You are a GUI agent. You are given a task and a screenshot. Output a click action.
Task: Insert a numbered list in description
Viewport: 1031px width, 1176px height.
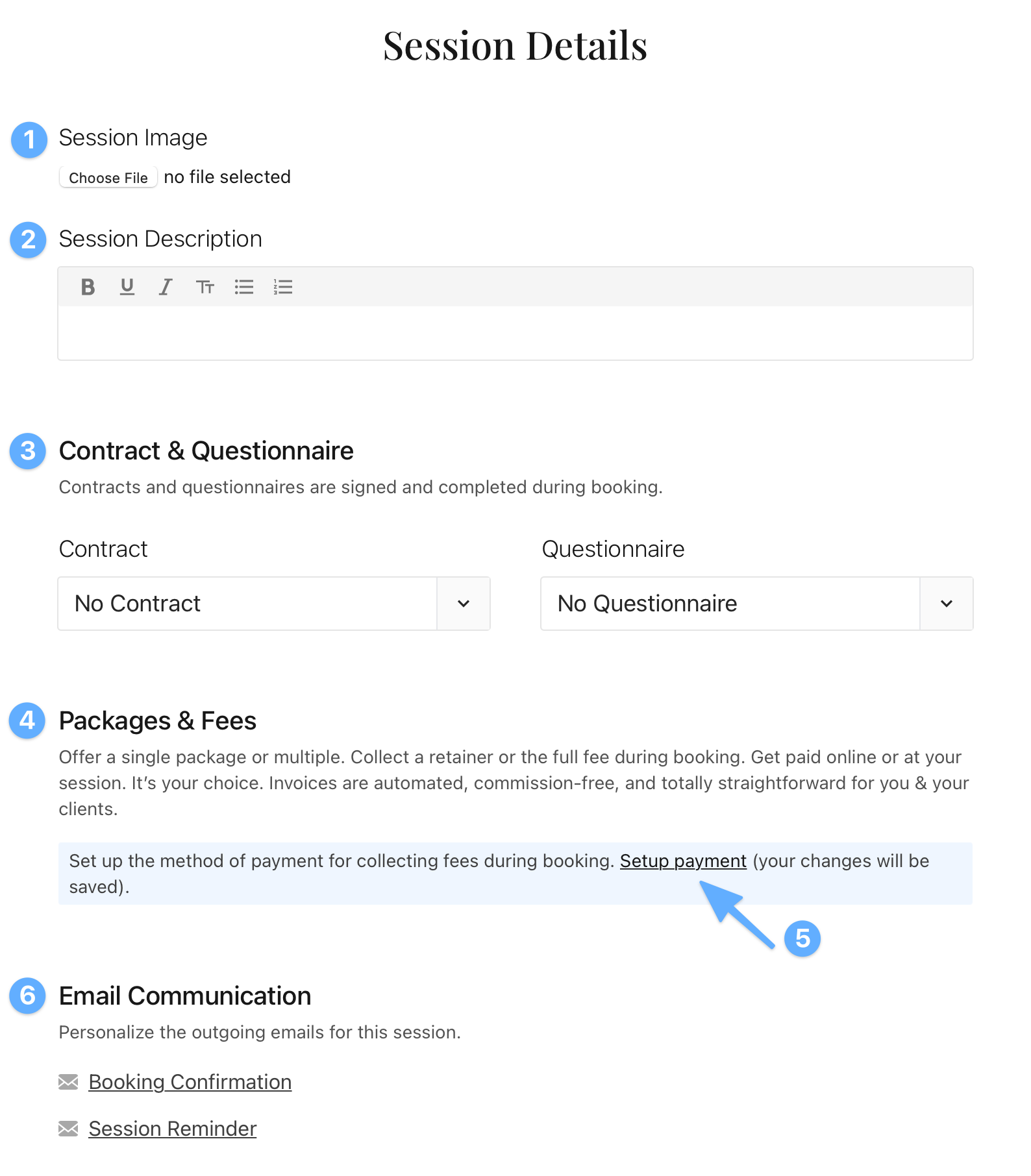coord(283,287)
